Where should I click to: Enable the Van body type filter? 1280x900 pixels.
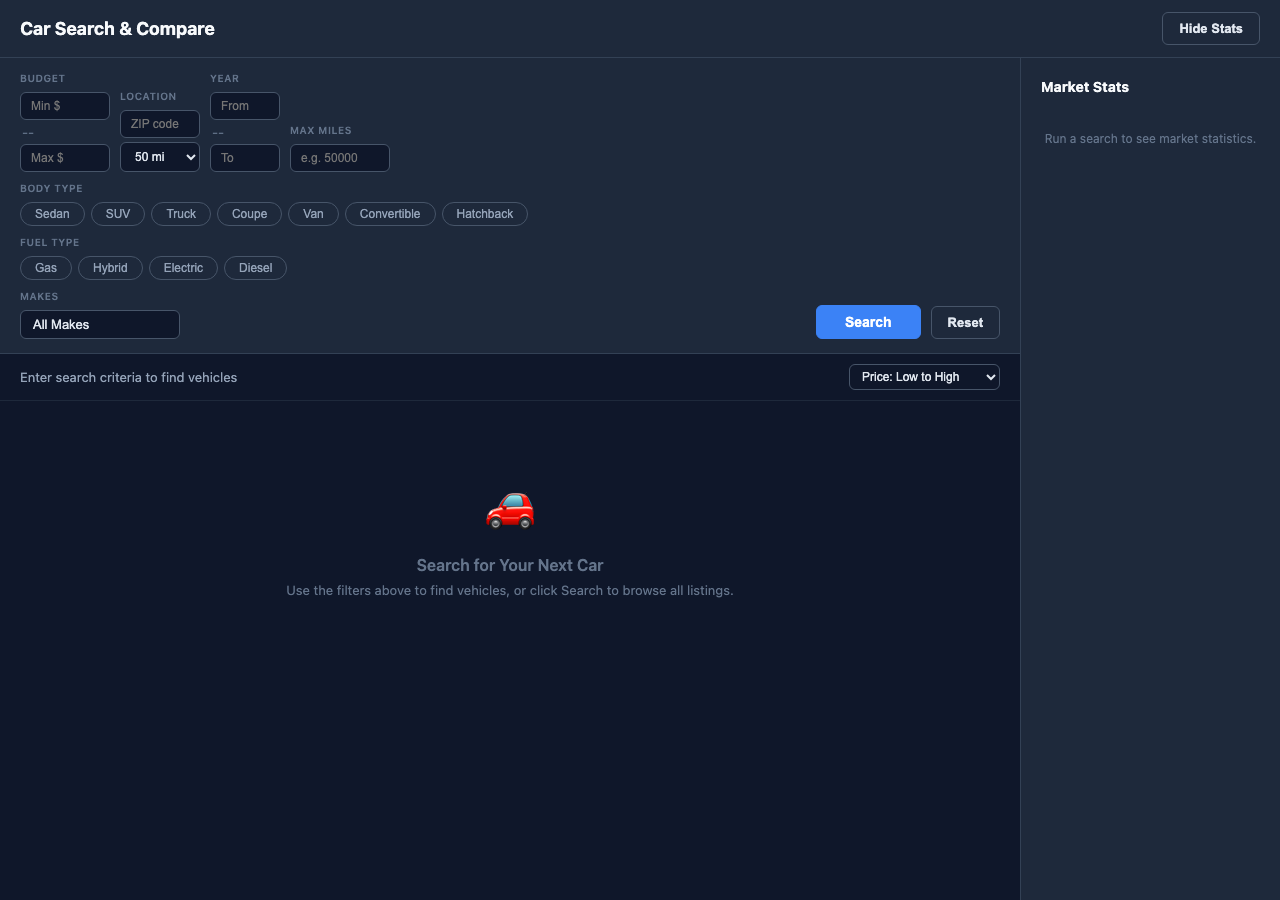pyautogui.click(x=313, y=213)
